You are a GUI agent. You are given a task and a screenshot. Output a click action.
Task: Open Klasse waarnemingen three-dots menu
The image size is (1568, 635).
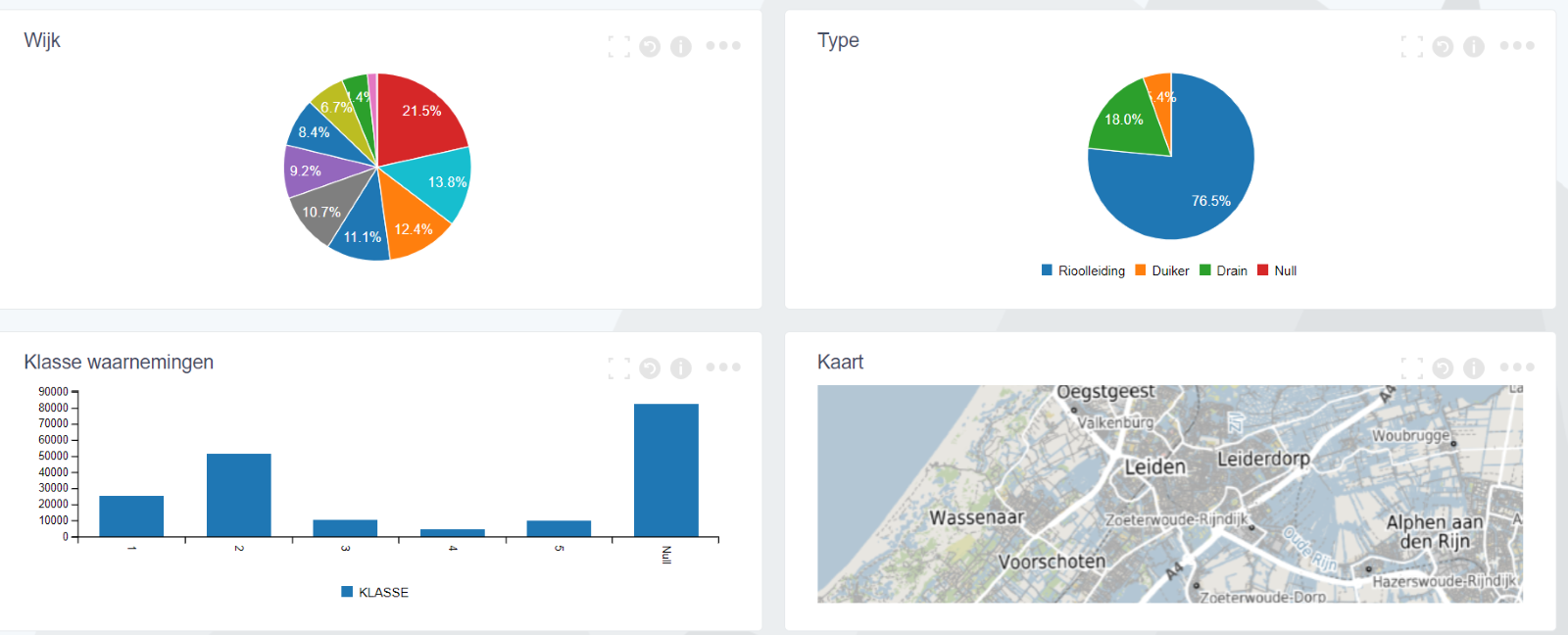(x=723, y=366)
